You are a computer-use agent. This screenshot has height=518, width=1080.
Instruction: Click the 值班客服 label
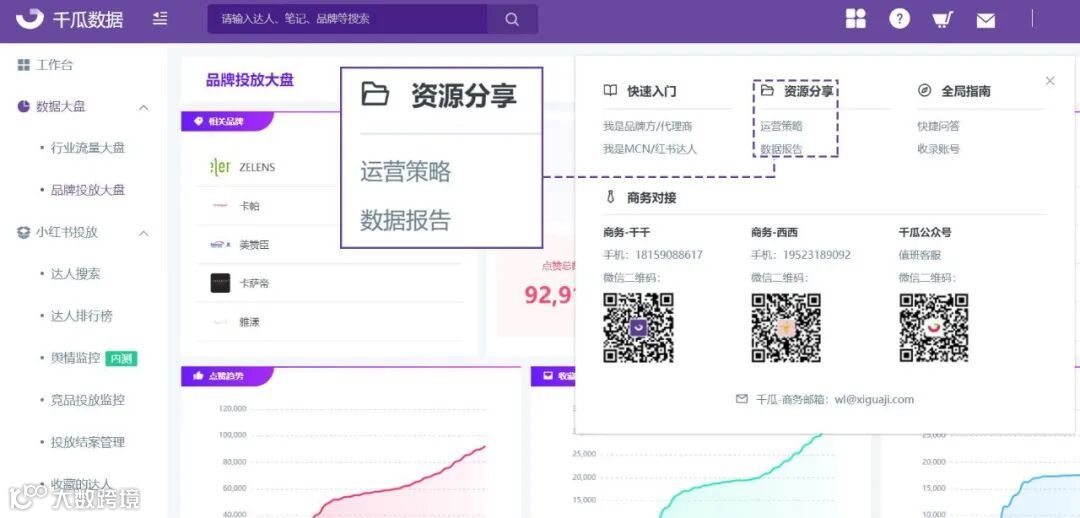[920, 255]
